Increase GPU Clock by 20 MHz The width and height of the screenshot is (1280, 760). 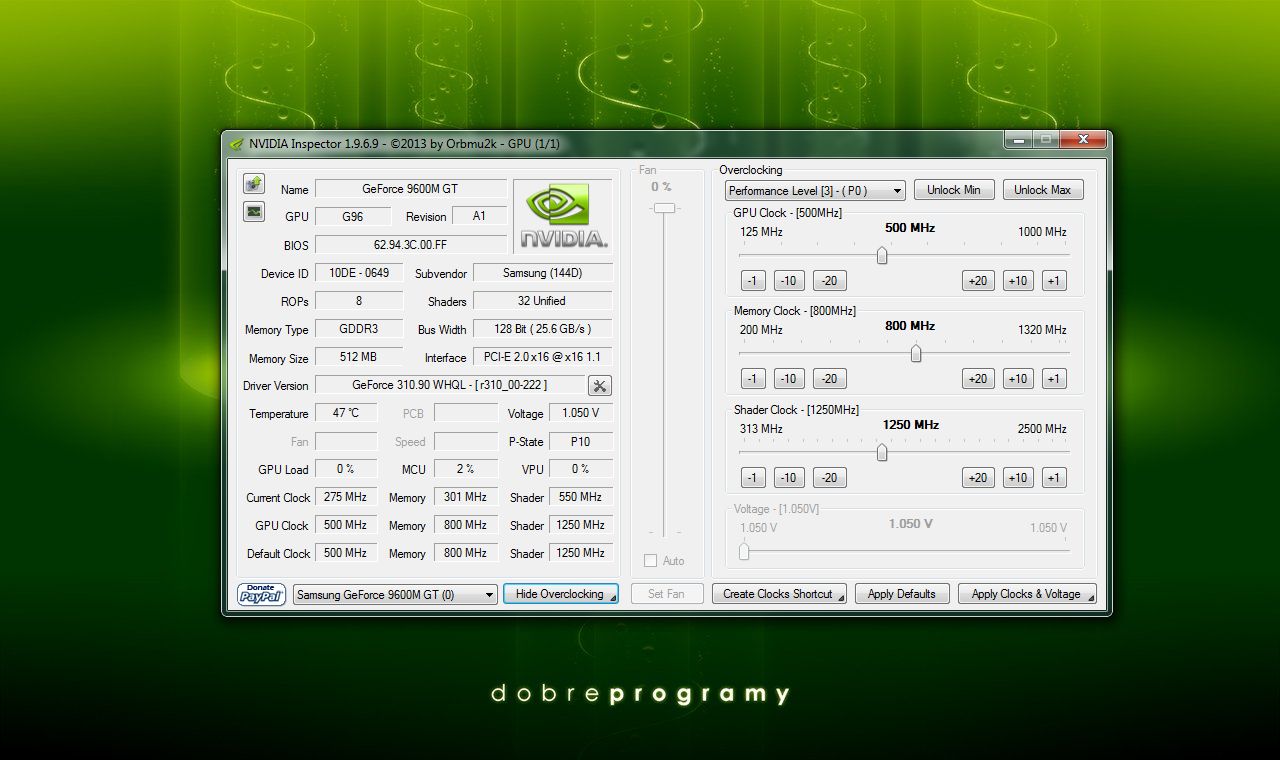pos(977,281)
